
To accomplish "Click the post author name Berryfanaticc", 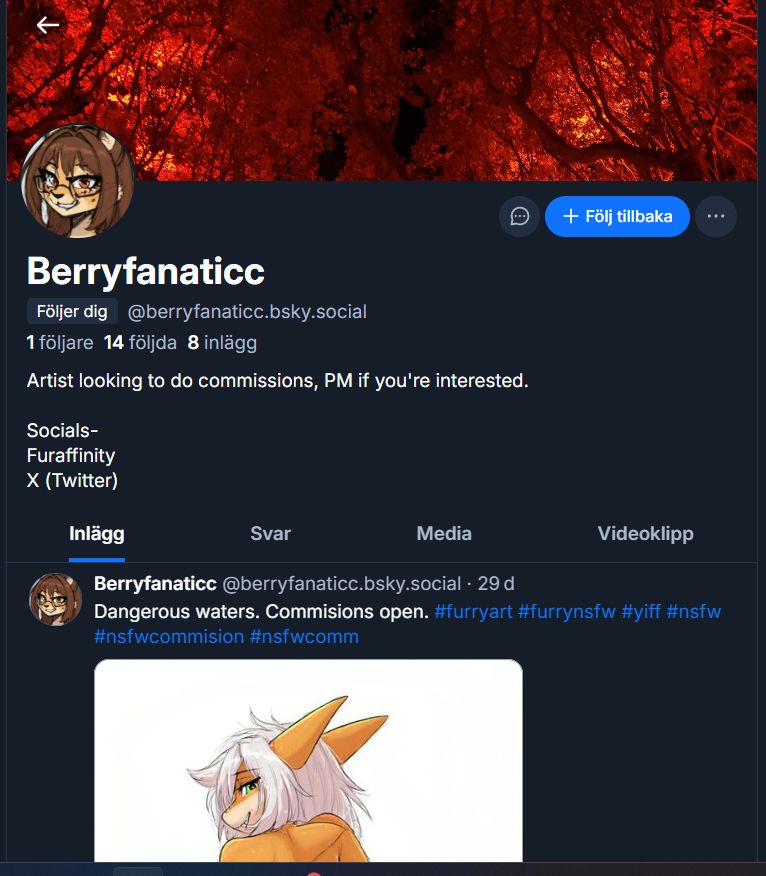I will coord(155,583).
